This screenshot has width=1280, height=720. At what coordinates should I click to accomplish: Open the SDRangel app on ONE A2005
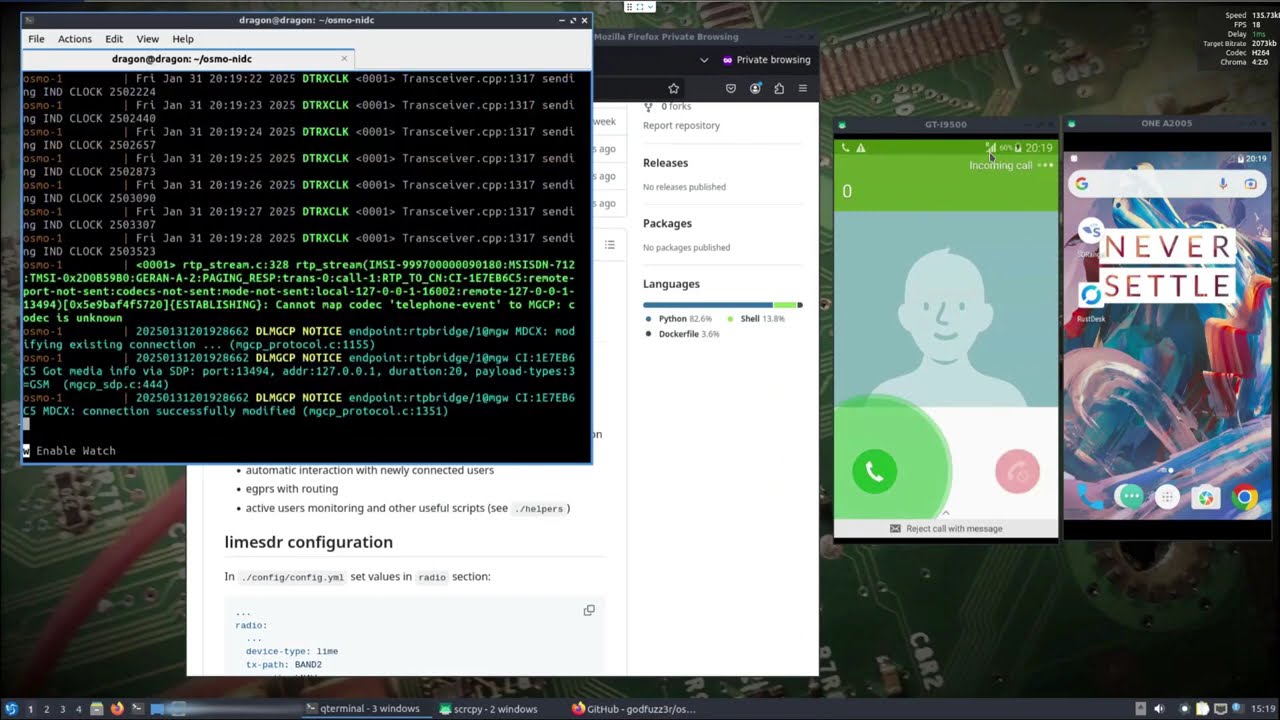1091,232
